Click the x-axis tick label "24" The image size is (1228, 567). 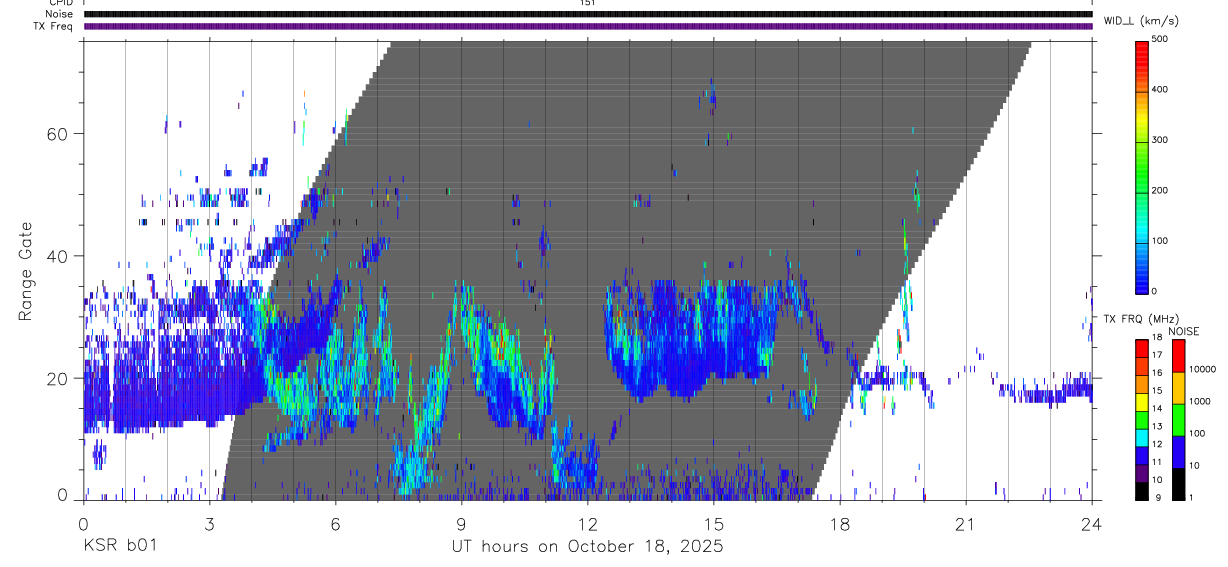click(1091, 523)
